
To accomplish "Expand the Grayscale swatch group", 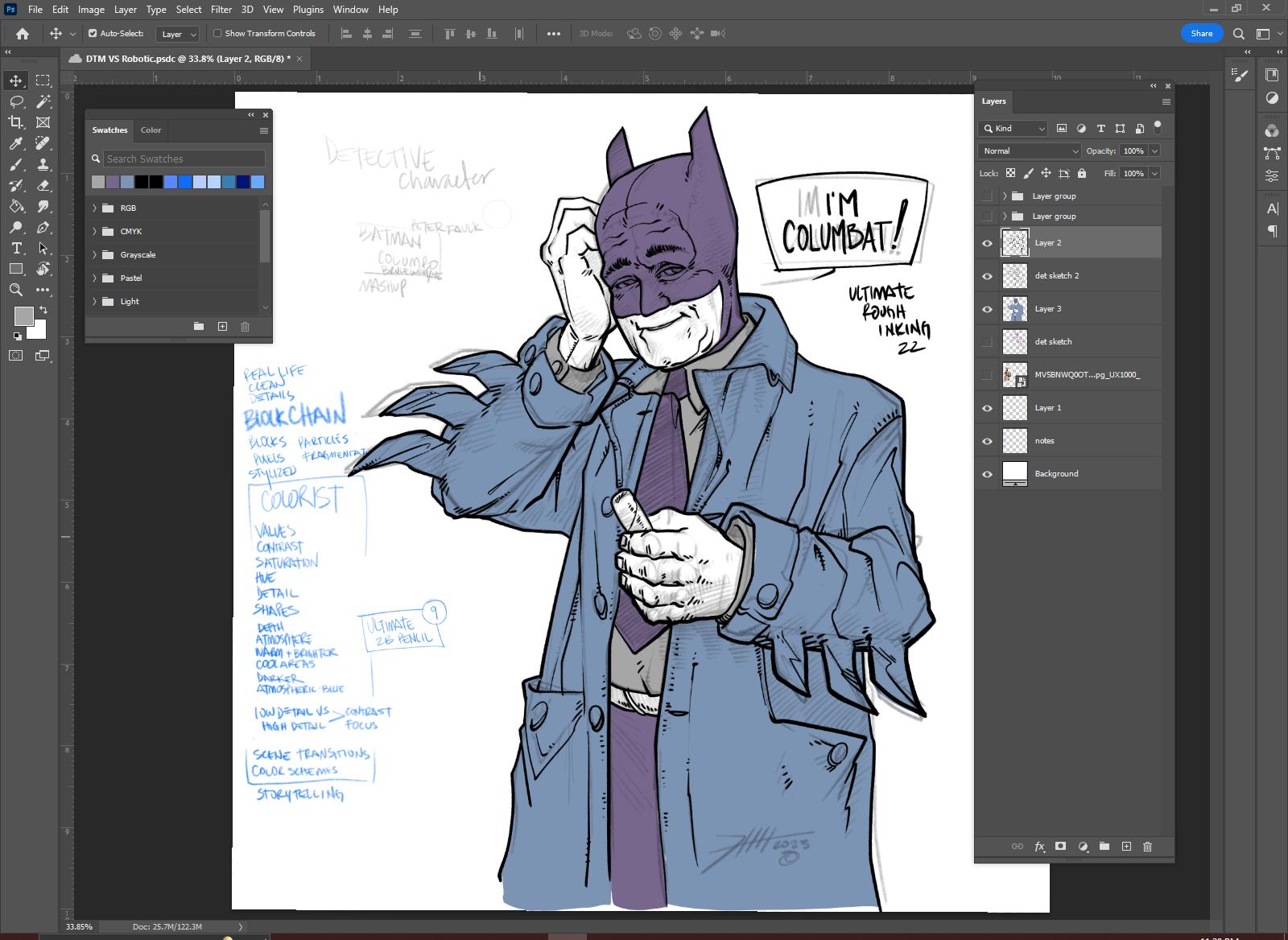I will pos(94,254).
